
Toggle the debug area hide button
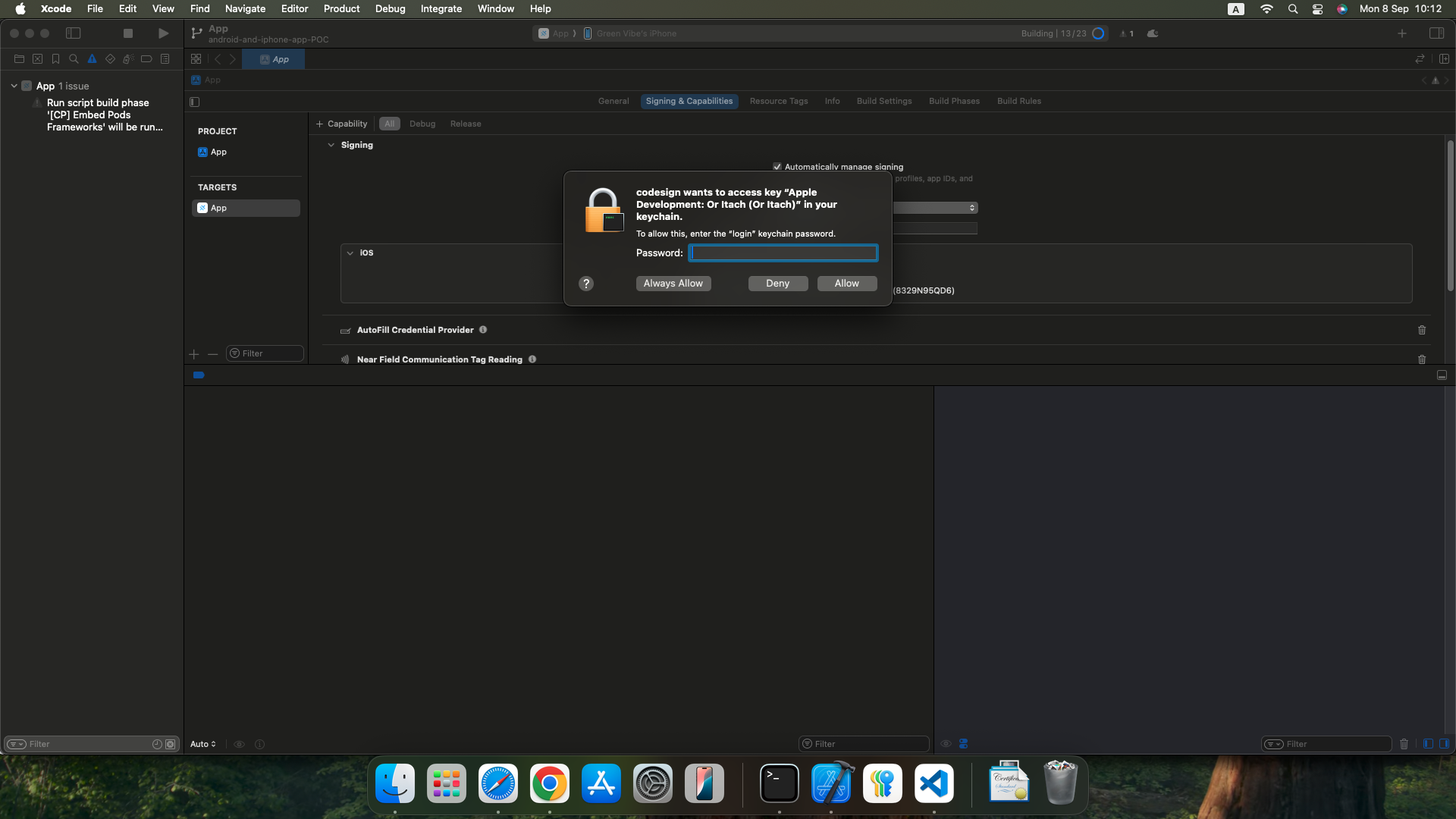pos(1442,375)
